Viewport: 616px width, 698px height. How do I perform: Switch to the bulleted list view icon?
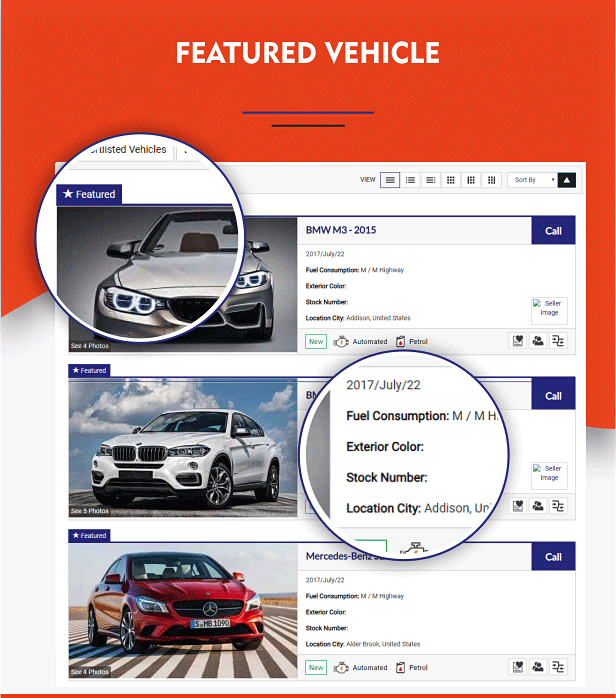click(x=410, y=180)
